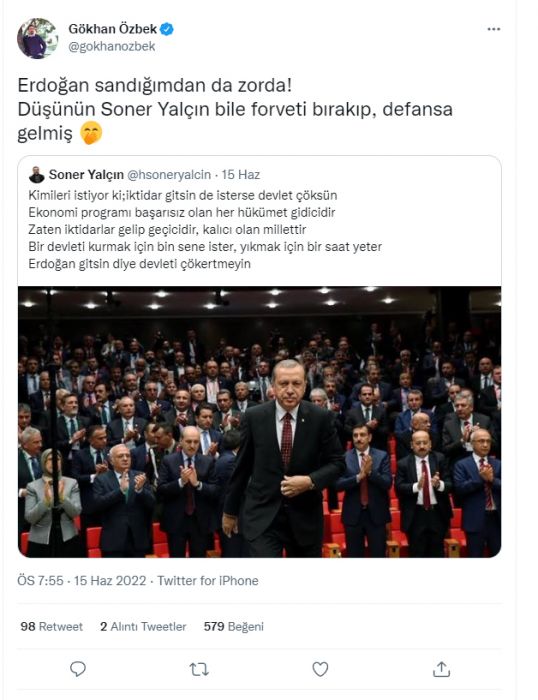Viewport: 538px width, 700px height.
Task: Click the ÖS 7:55 · 15 Haz 2022 timestamp
Action: 82,580
